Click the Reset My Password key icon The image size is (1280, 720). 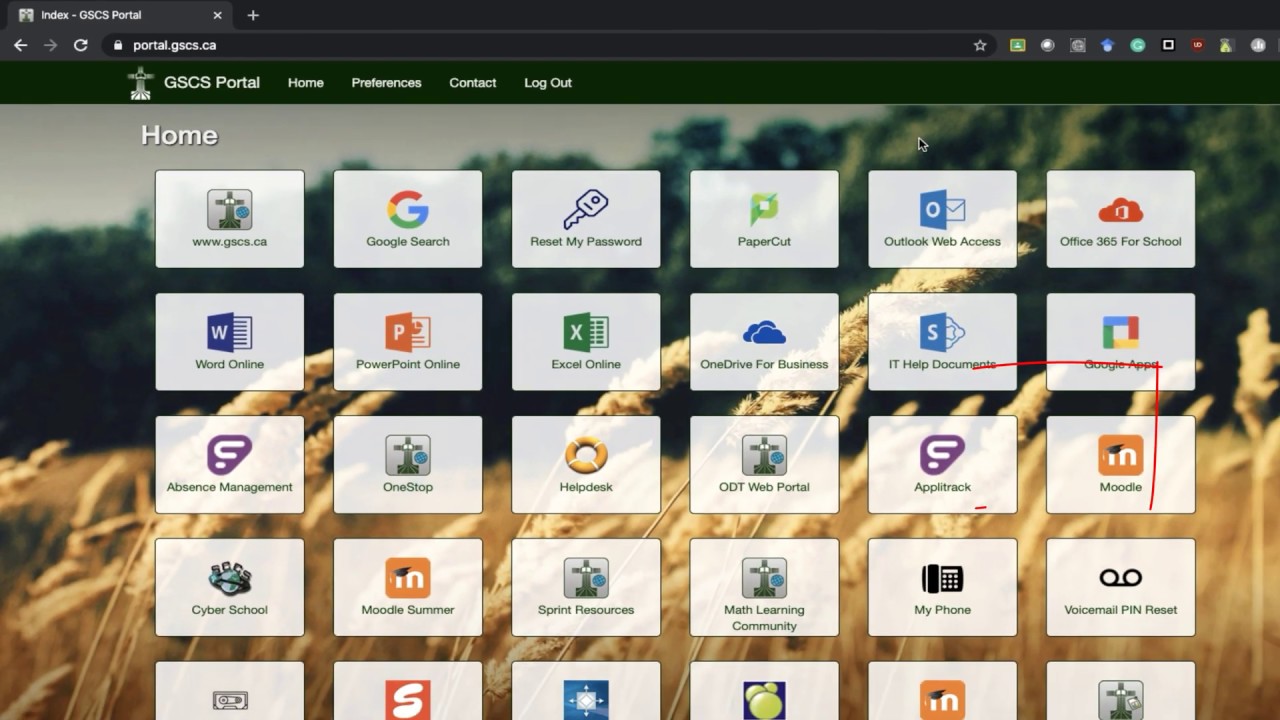(586, 210)
